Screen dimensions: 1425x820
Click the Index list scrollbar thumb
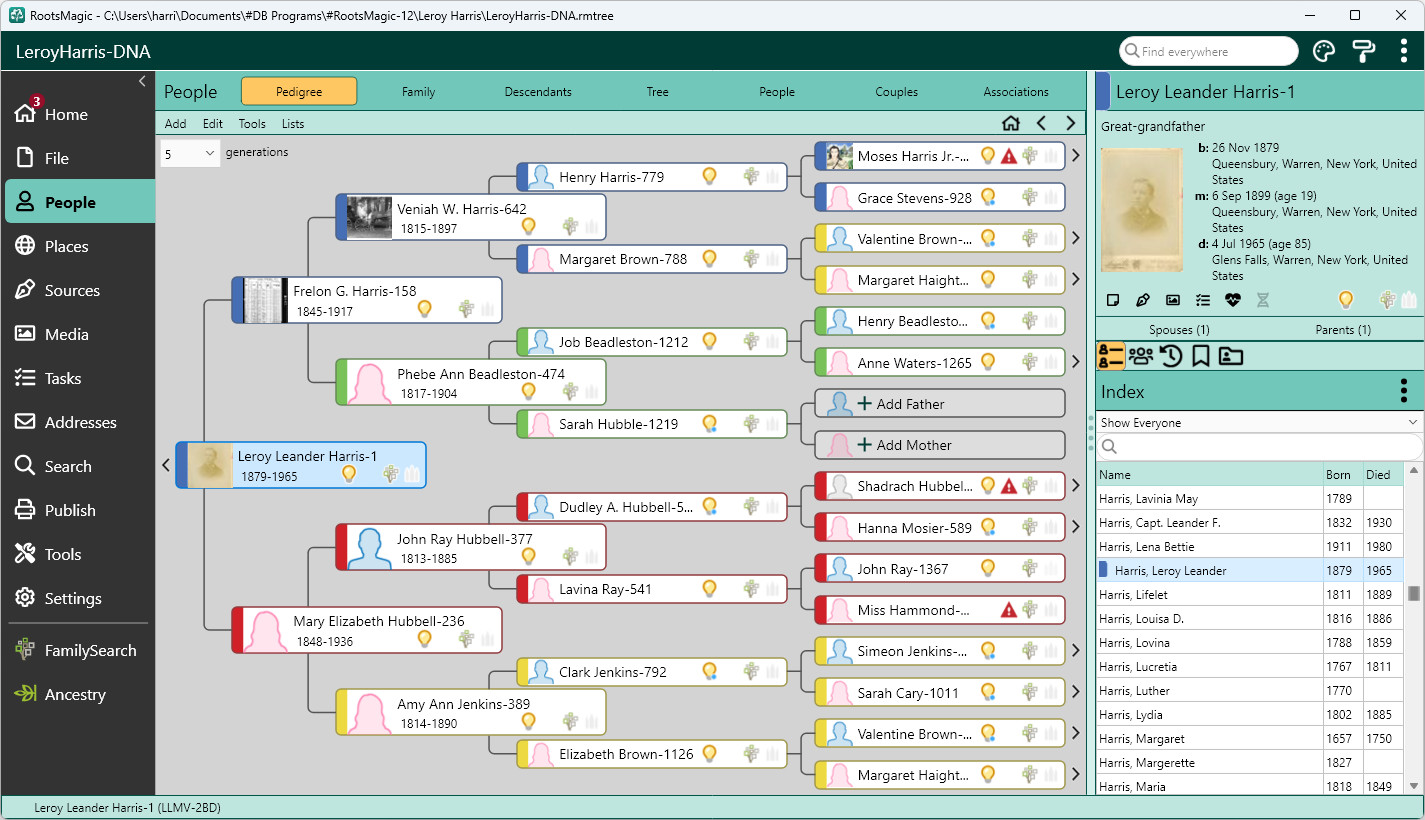click(x=1414, y=594)
